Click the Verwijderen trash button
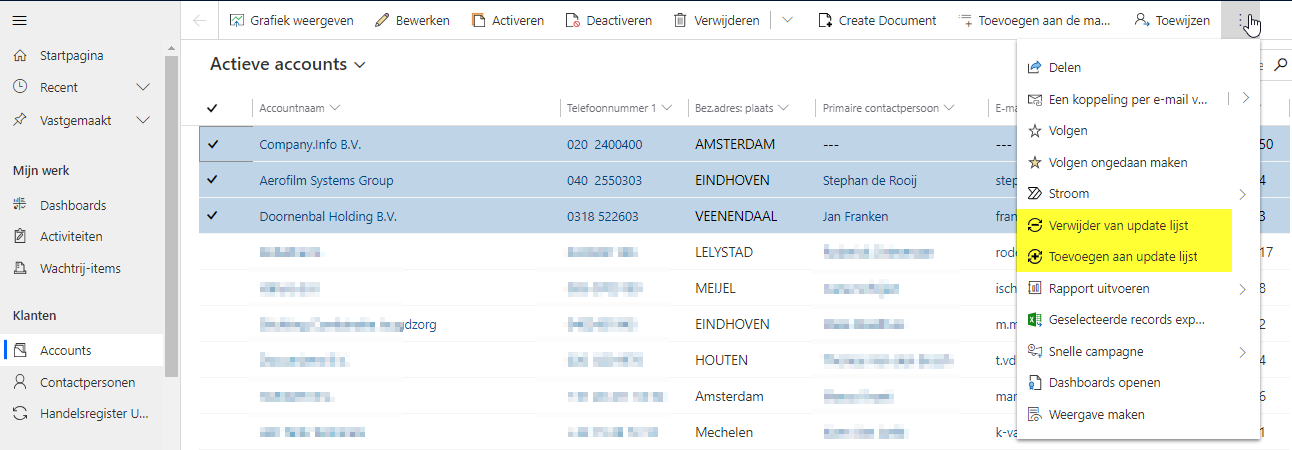This screenshot has width=1292, height=450. pyautogui.click(x=716, y=20)
